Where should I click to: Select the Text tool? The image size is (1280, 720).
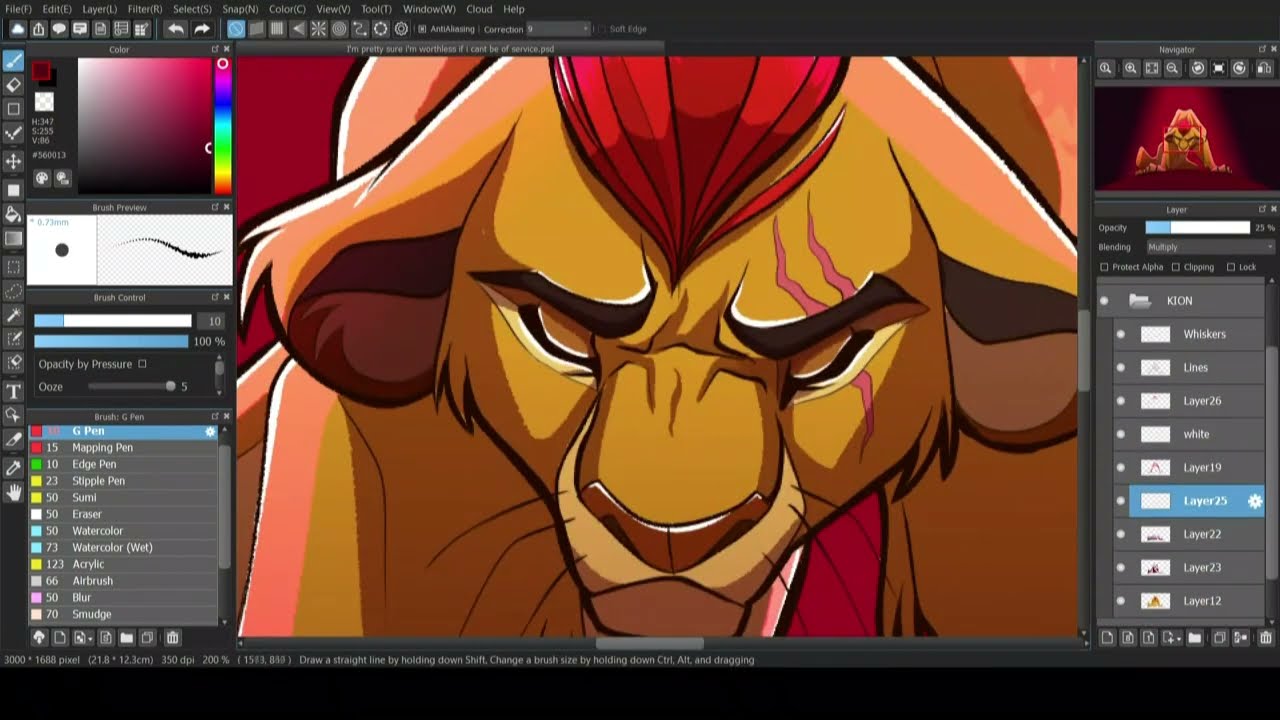click(13, 390)
